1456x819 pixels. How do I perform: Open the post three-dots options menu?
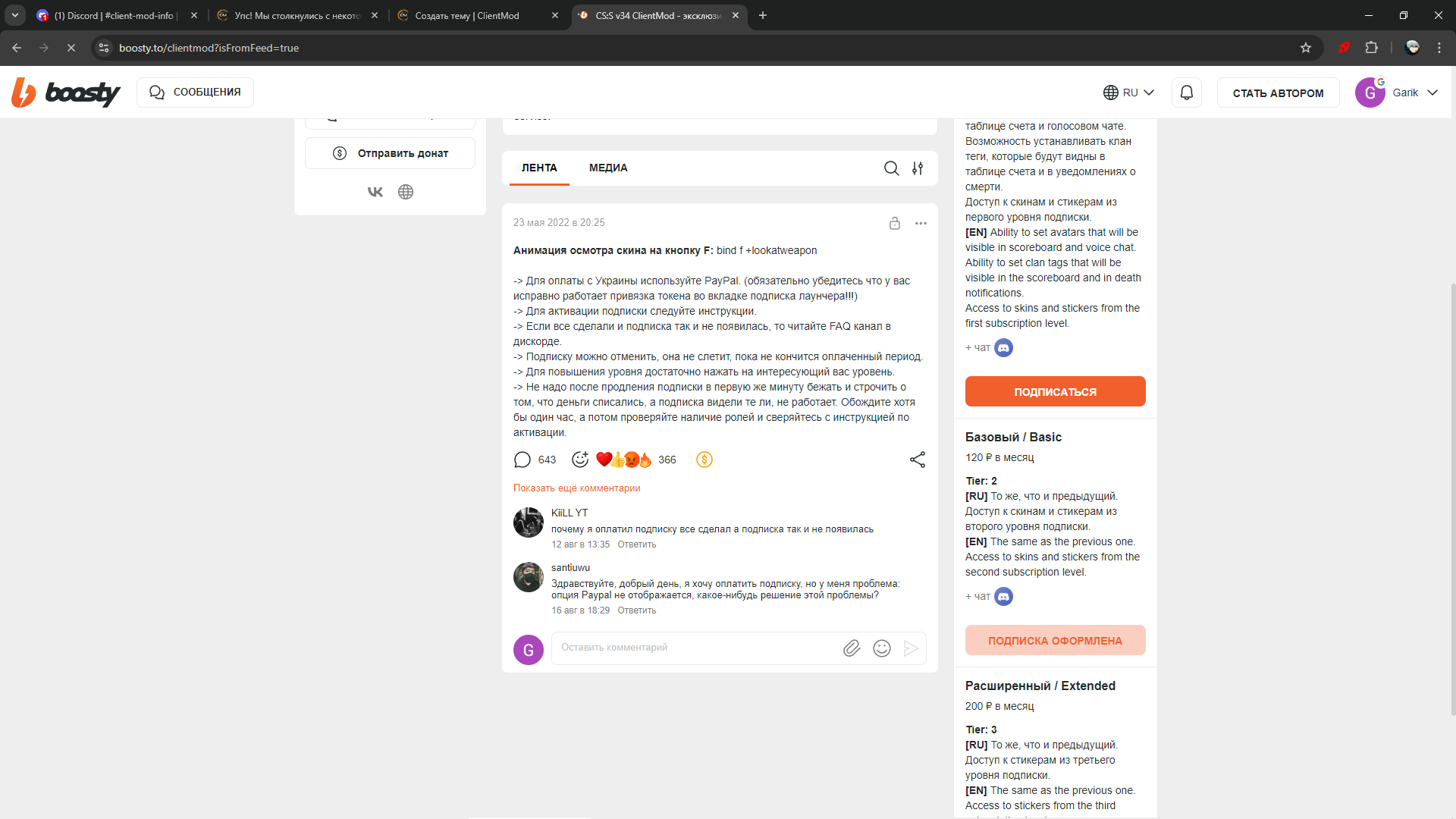pos(921,223)
